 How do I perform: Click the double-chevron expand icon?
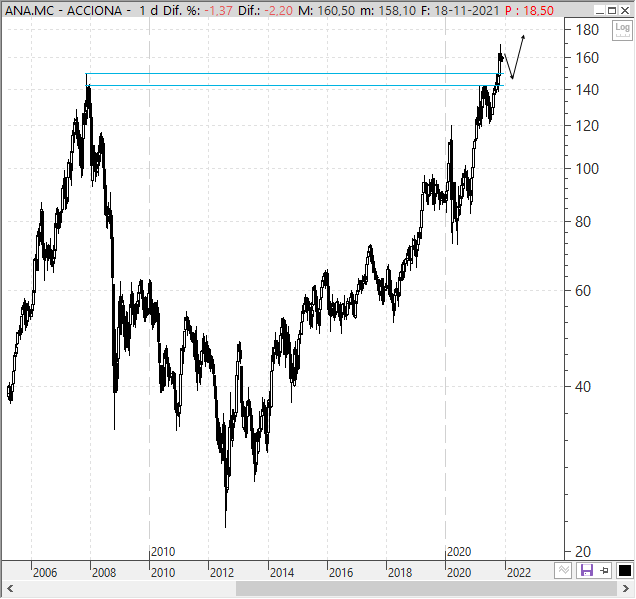click(x=563, y=571)
